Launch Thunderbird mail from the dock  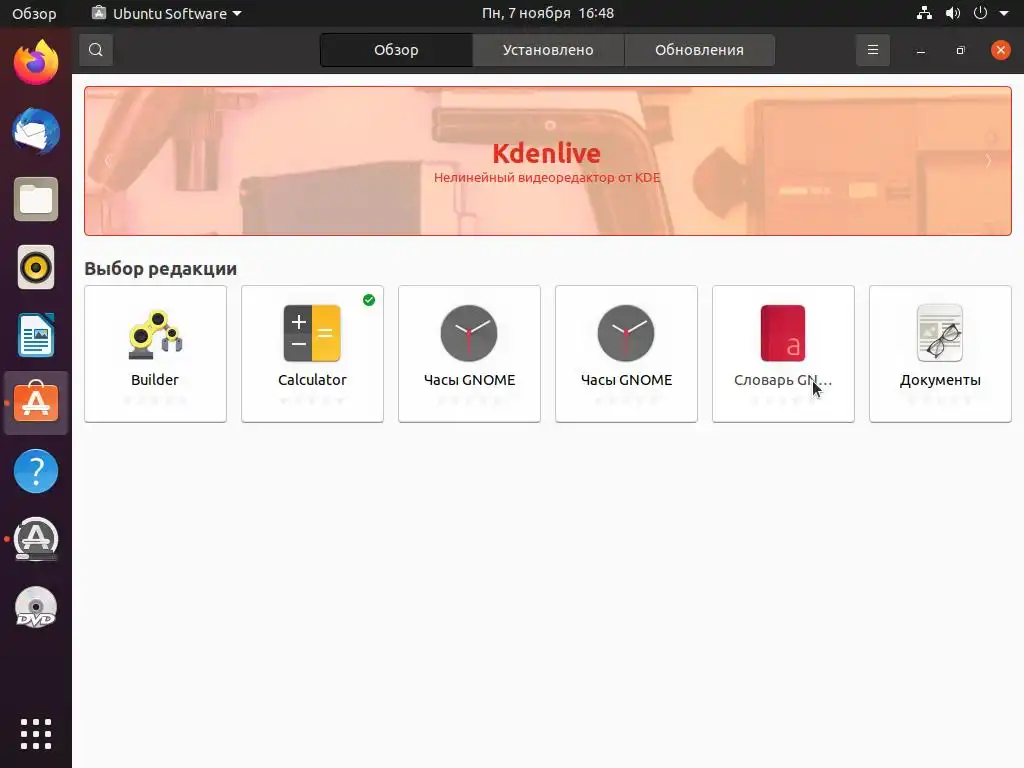[x=36, y=131]
